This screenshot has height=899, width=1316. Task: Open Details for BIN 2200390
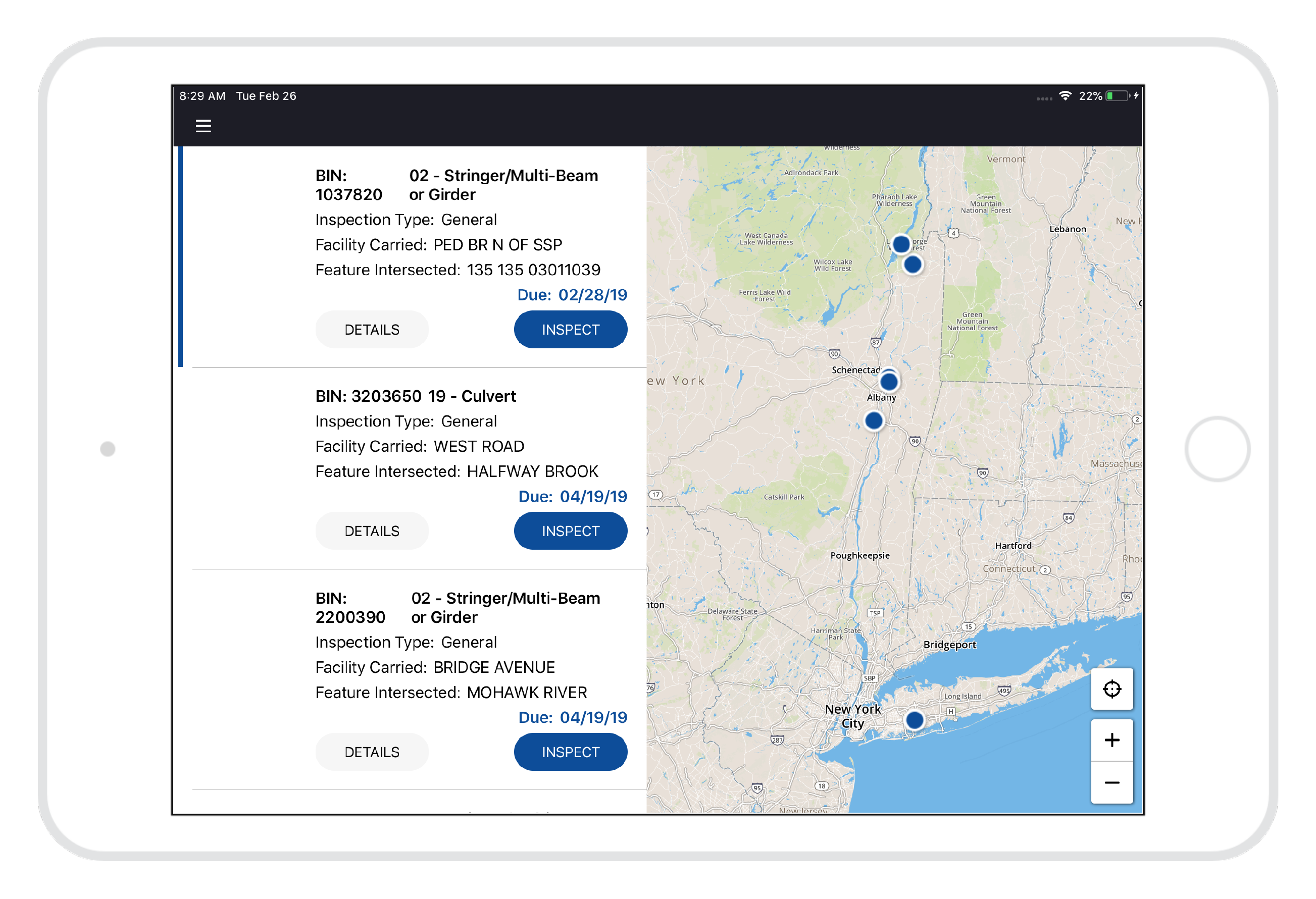372,752
